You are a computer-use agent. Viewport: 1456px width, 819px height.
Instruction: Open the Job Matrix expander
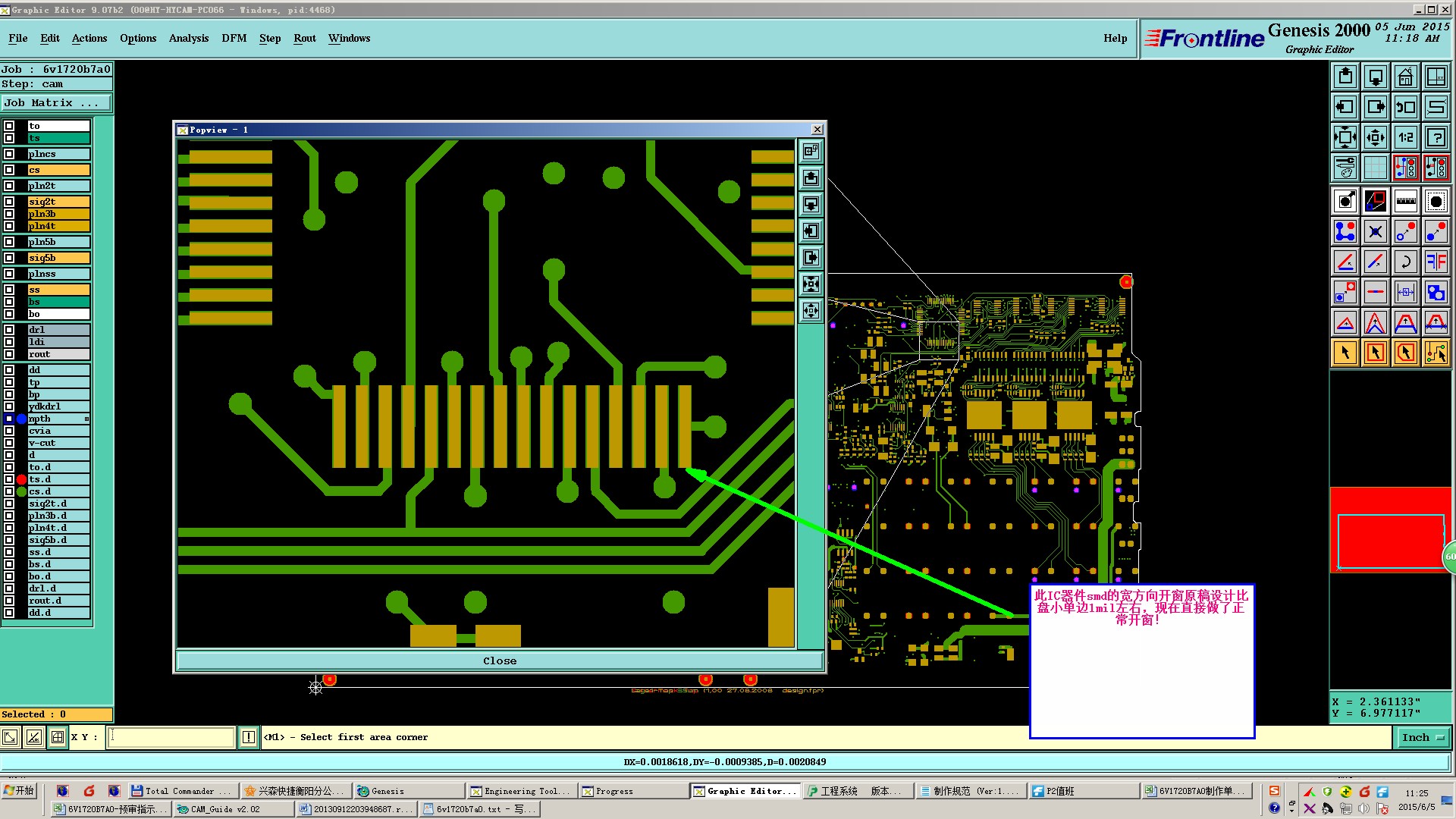point(57,103)
